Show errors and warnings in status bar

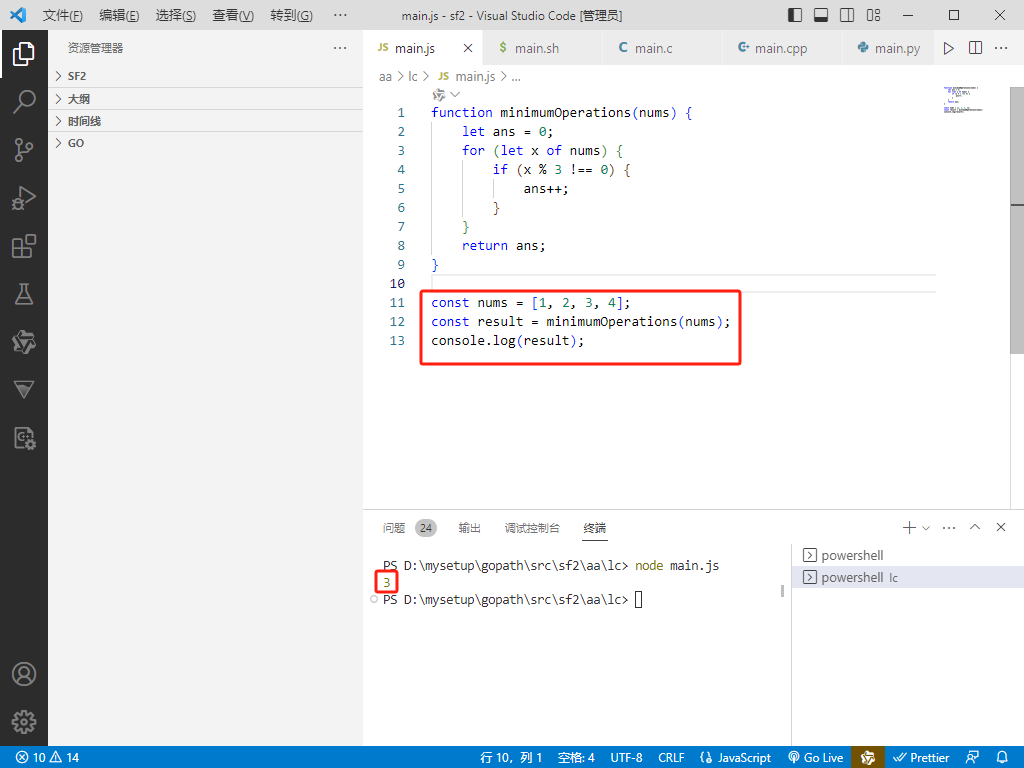coord(47,757)
